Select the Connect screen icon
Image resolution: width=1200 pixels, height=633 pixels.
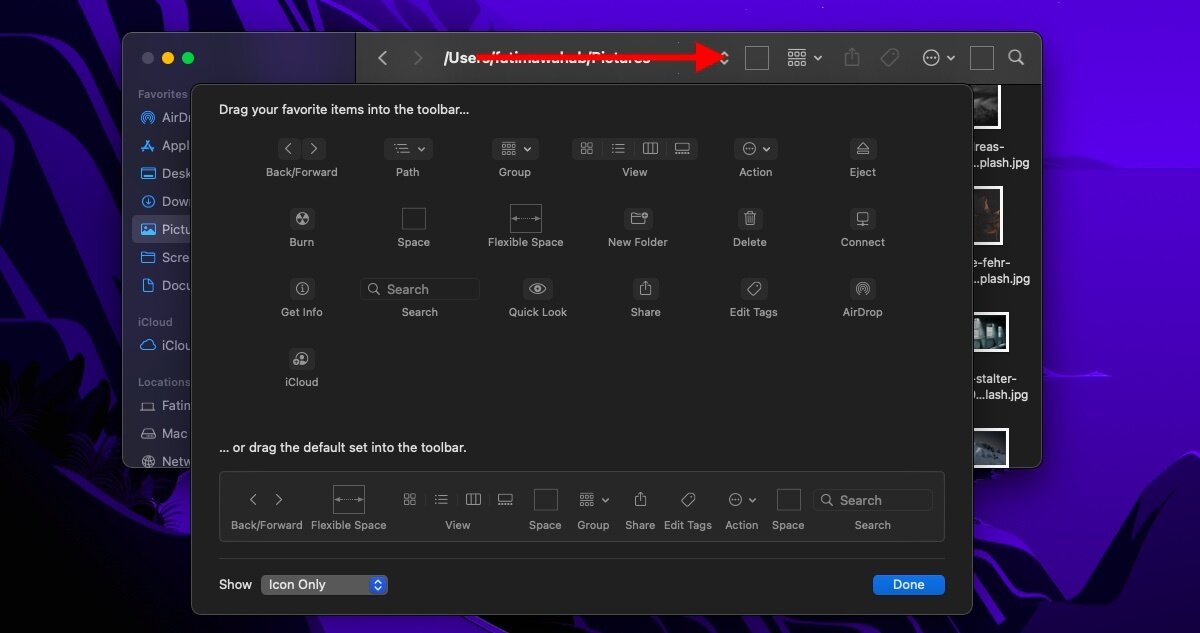click(x=862, y=220)
